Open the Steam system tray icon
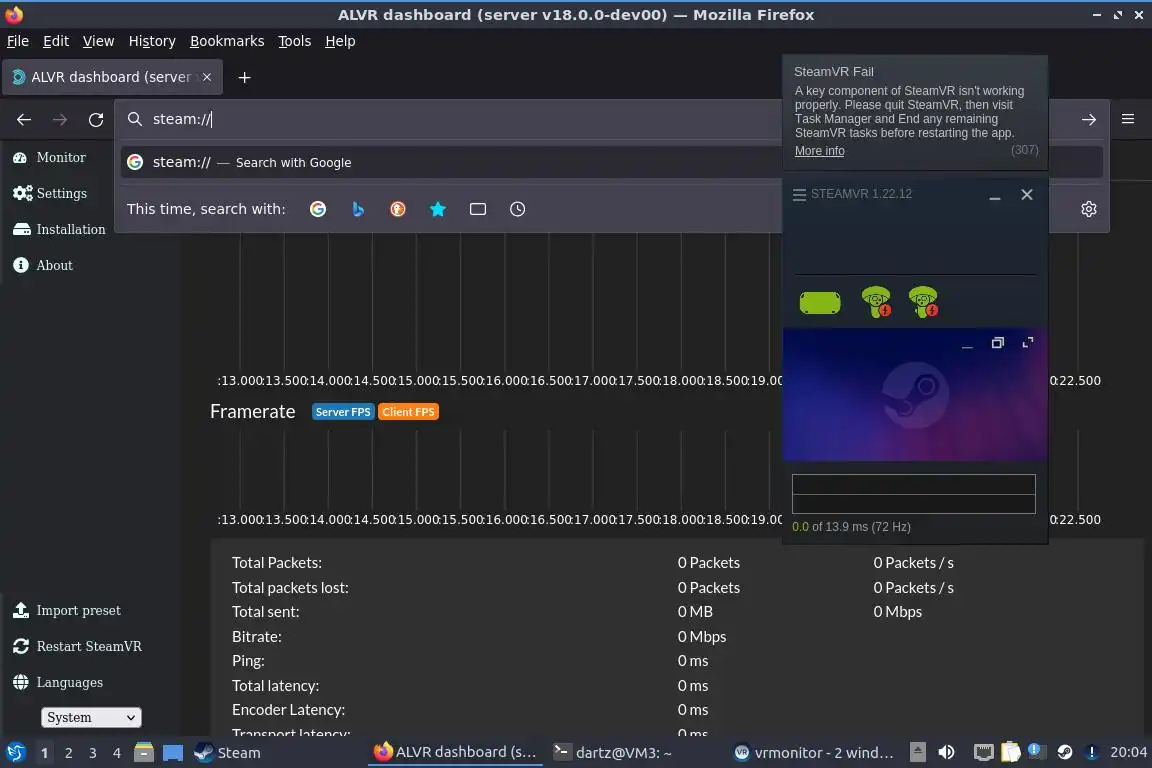1152x768 pixels. (x=1065, y=752)
